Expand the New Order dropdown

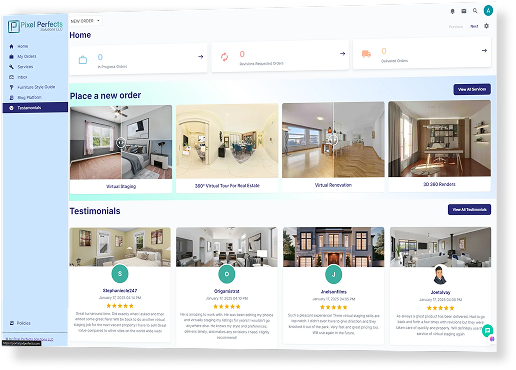(x=85, y=21)
